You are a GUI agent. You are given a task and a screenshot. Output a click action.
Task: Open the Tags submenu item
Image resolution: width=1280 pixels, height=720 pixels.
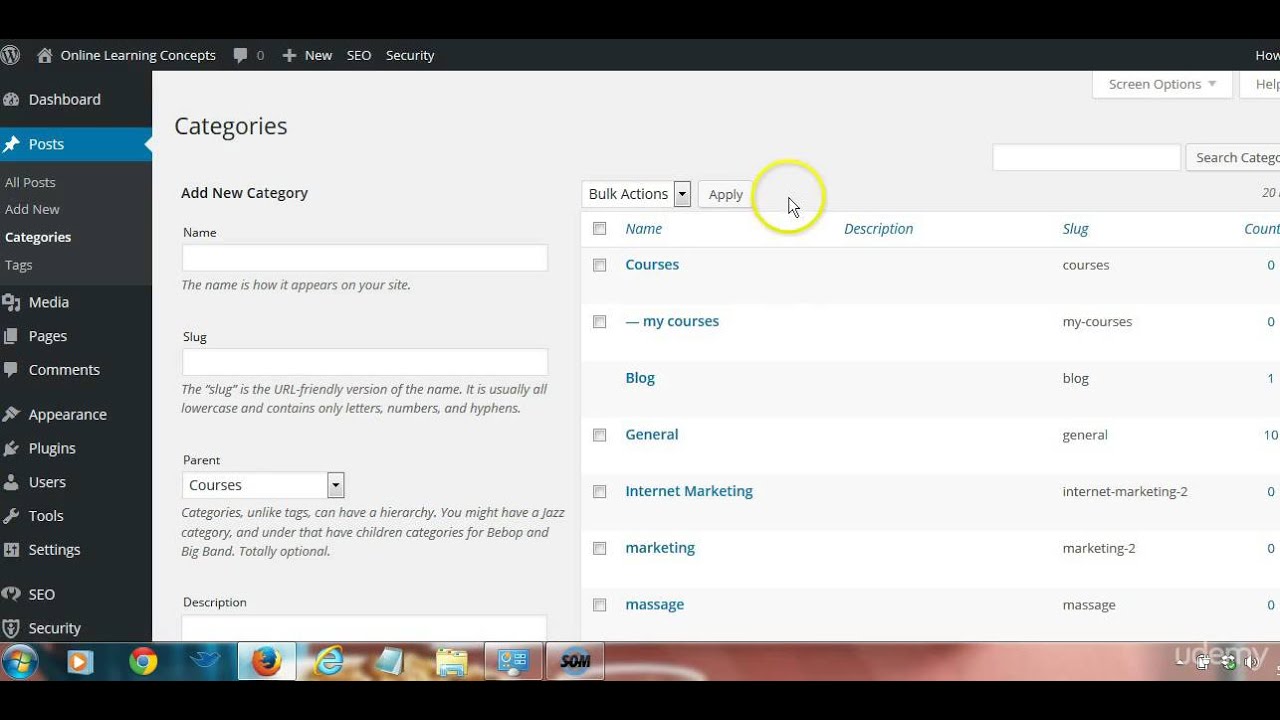19,265
